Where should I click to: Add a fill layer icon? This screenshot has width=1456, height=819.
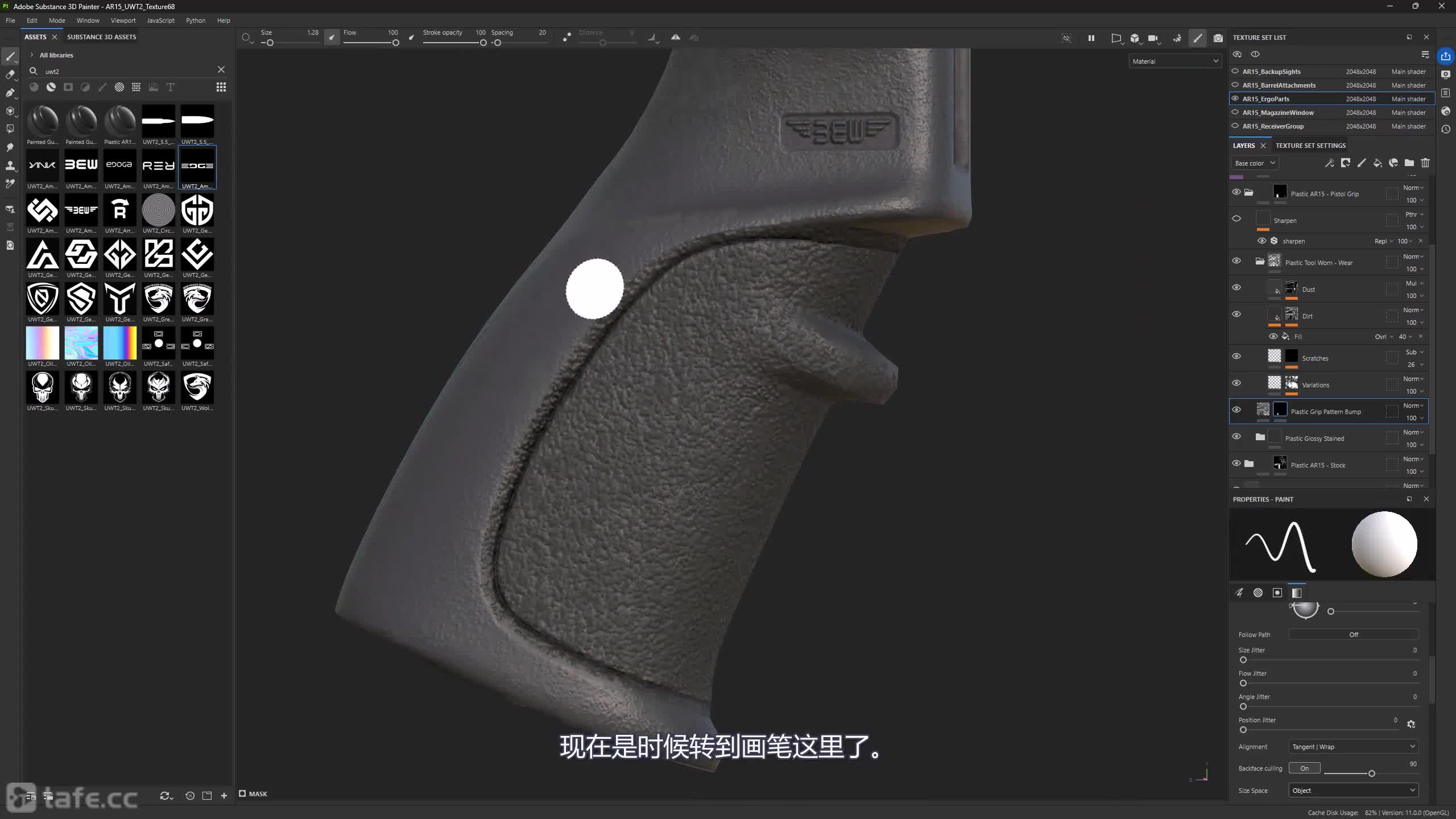1378,163
